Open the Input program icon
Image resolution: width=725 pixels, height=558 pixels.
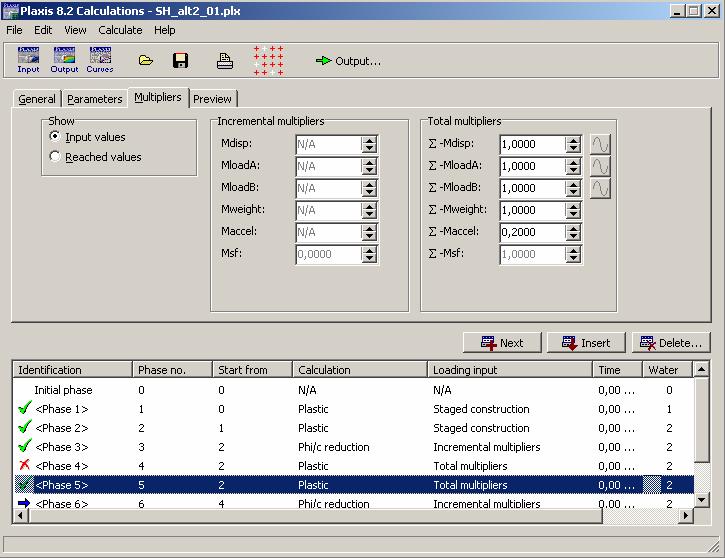point(28,60)
